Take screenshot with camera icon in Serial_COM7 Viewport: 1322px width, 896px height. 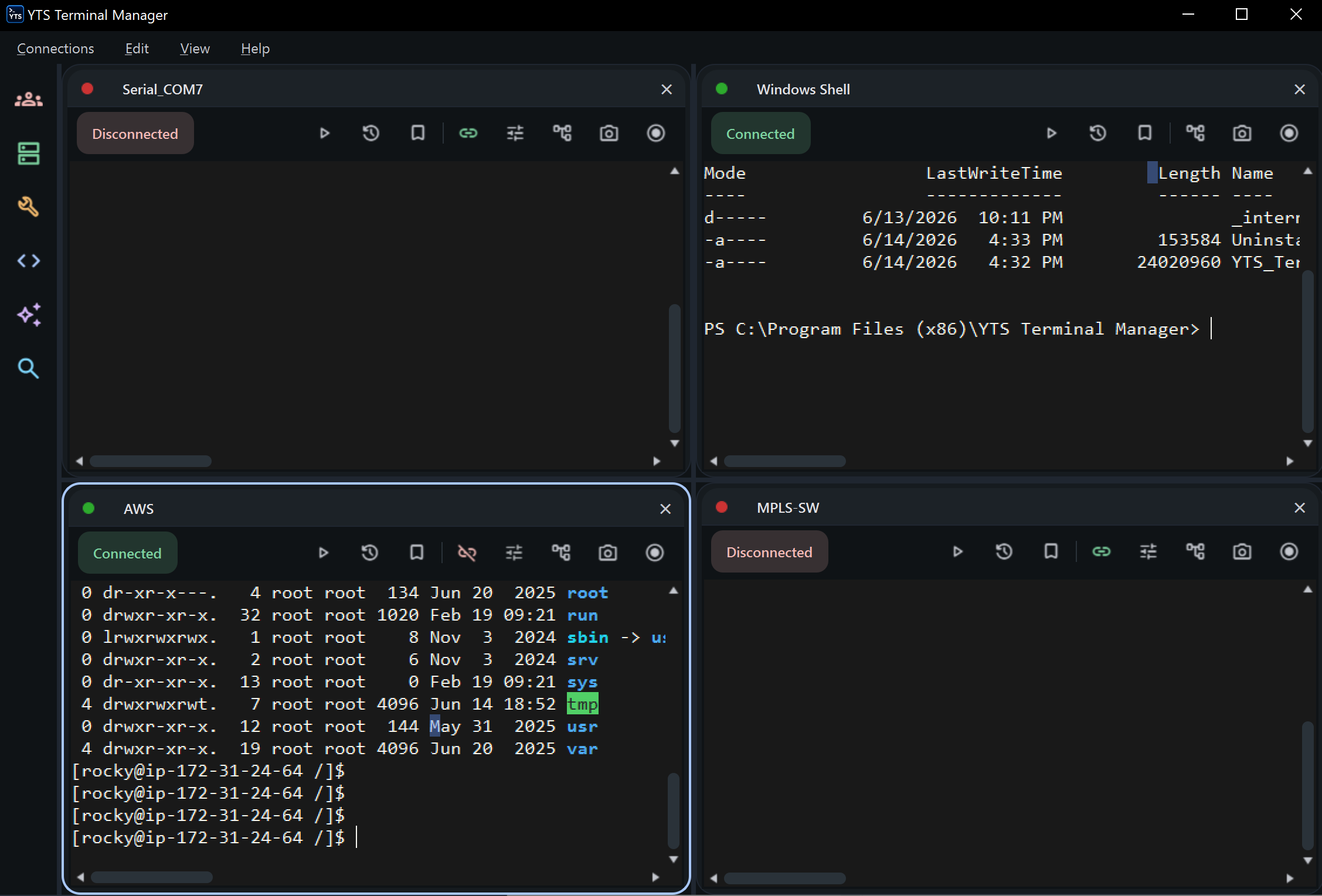609,134
